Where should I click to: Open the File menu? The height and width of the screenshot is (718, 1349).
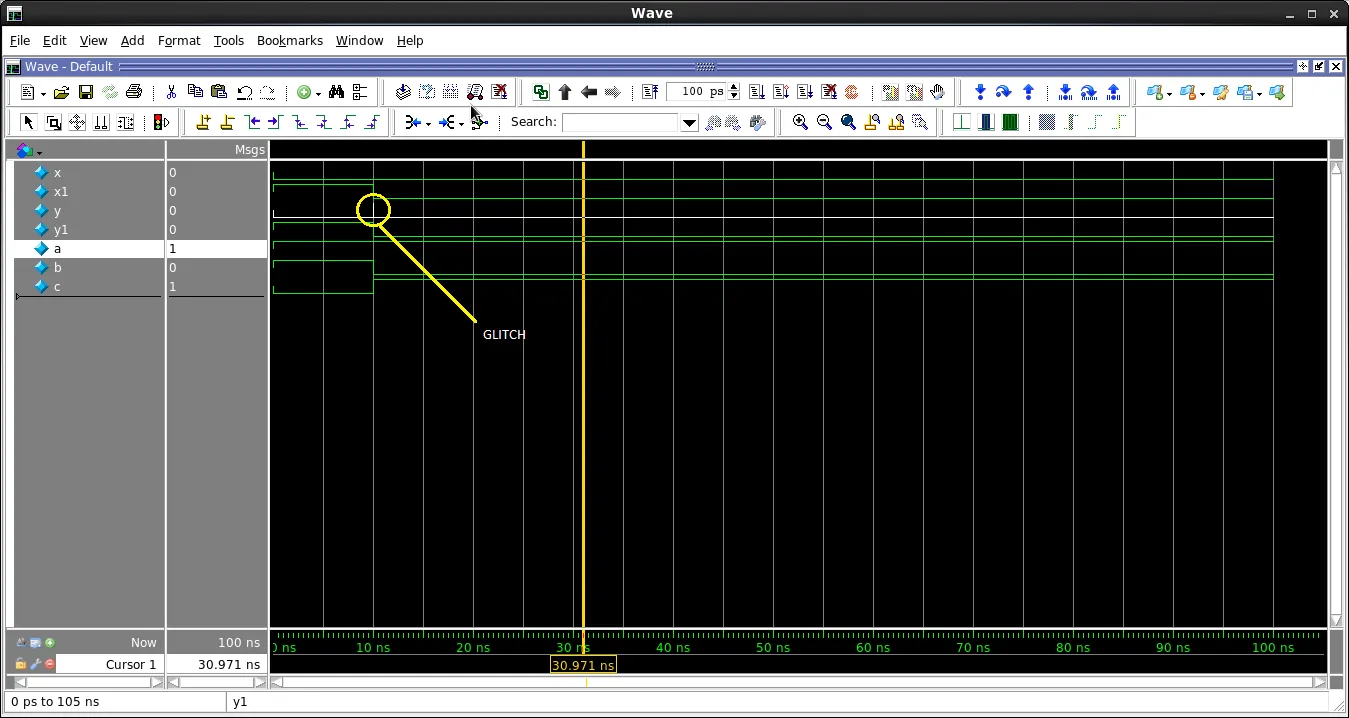tap(20, 41)
